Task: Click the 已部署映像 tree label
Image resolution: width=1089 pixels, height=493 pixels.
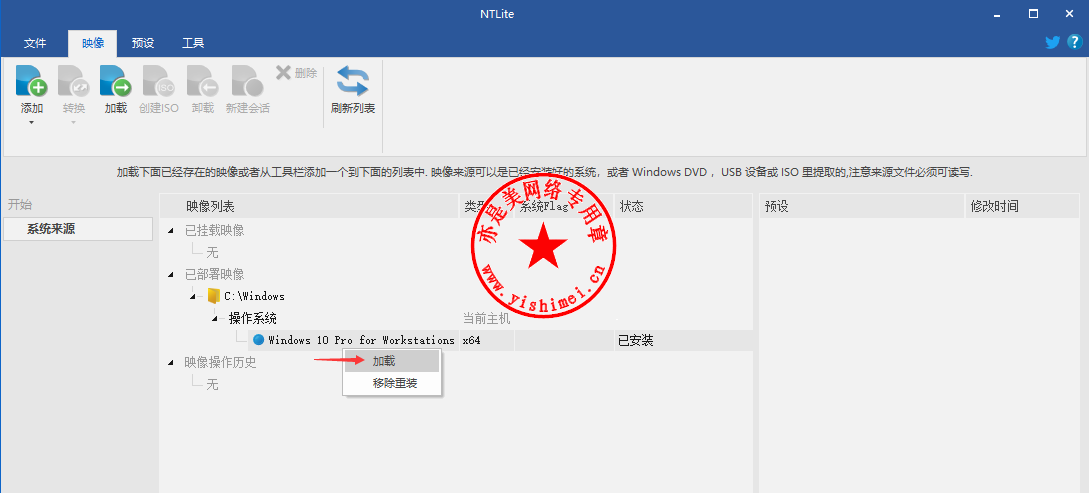Action: 215,274
